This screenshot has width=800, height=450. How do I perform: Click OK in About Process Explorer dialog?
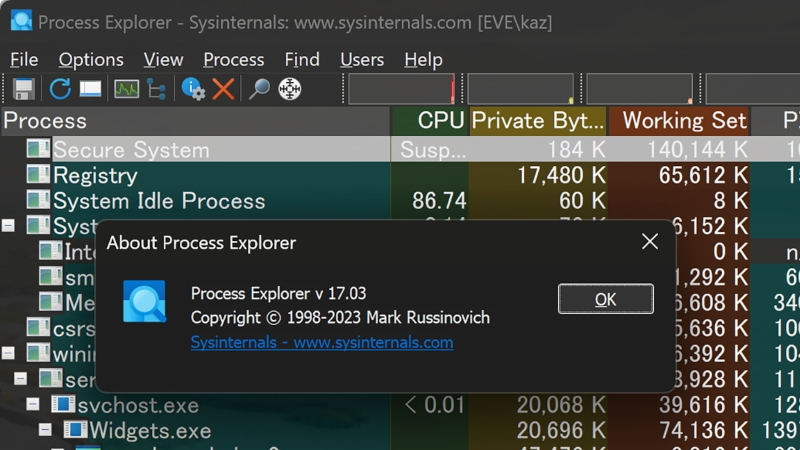606,299
